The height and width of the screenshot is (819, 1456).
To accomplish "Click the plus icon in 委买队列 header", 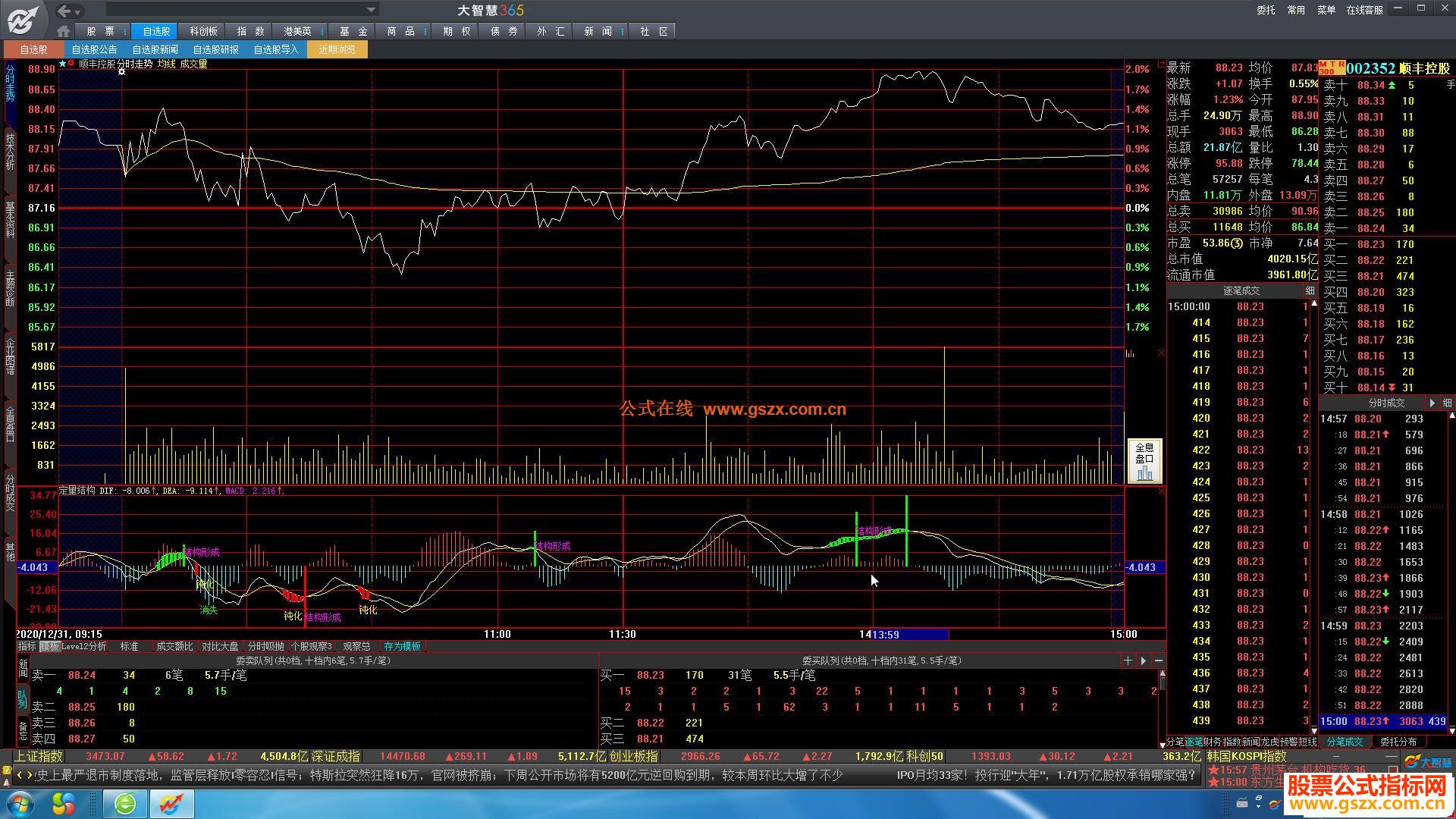I will 1128,661.
